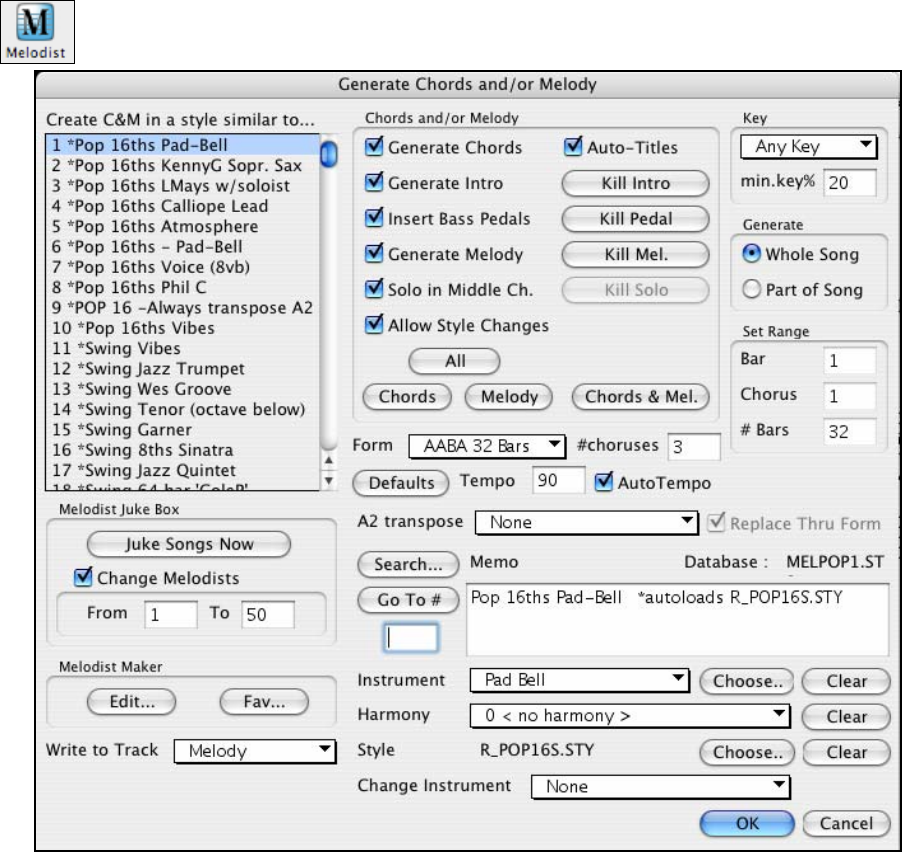
Task: Click the Set Range Bar field
Action: pyautogui.click(x=850, y=361)
